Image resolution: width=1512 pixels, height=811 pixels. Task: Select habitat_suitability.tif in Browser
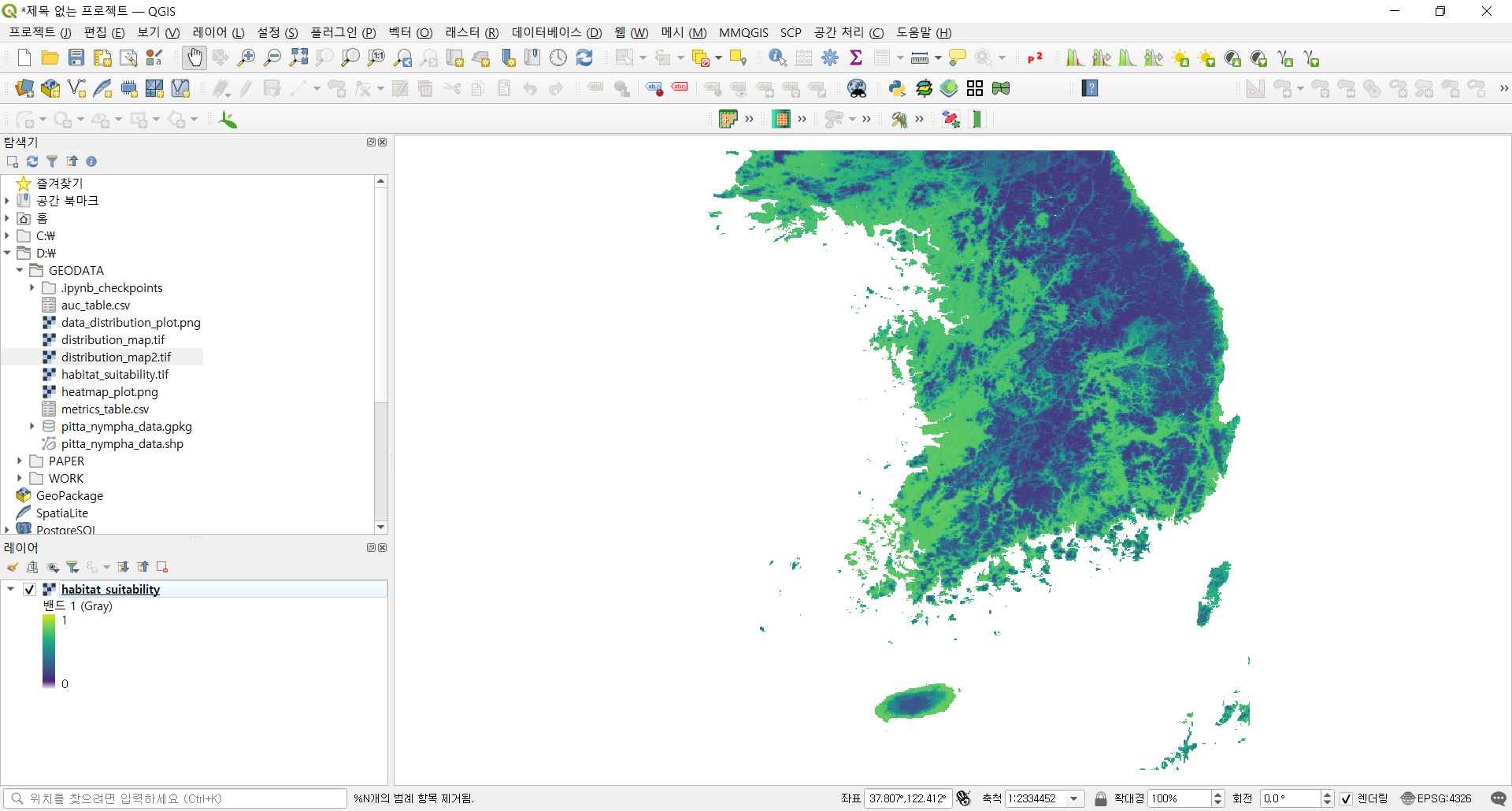point(115,374)
